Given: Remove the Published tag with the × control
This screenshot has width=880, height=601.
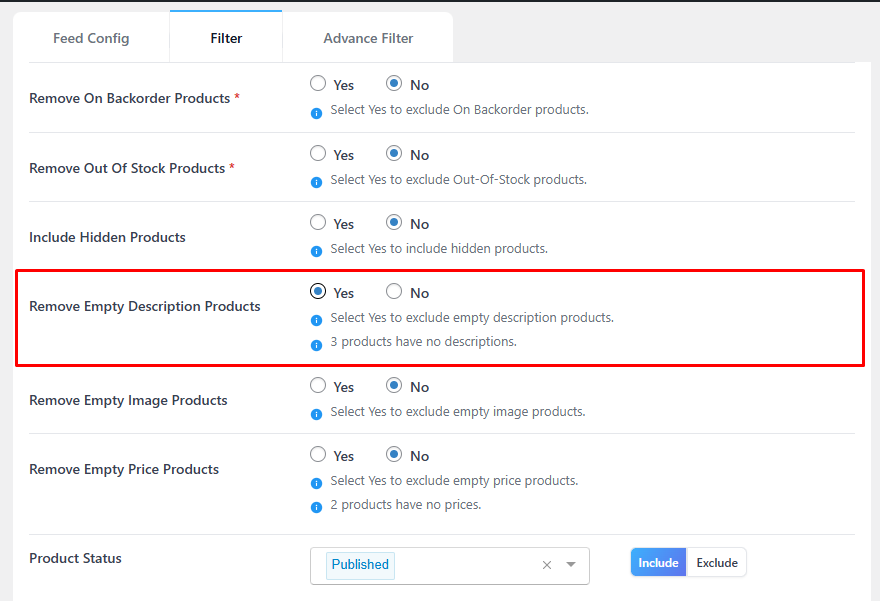Looking at the screenshot, I should coord(546,565).
